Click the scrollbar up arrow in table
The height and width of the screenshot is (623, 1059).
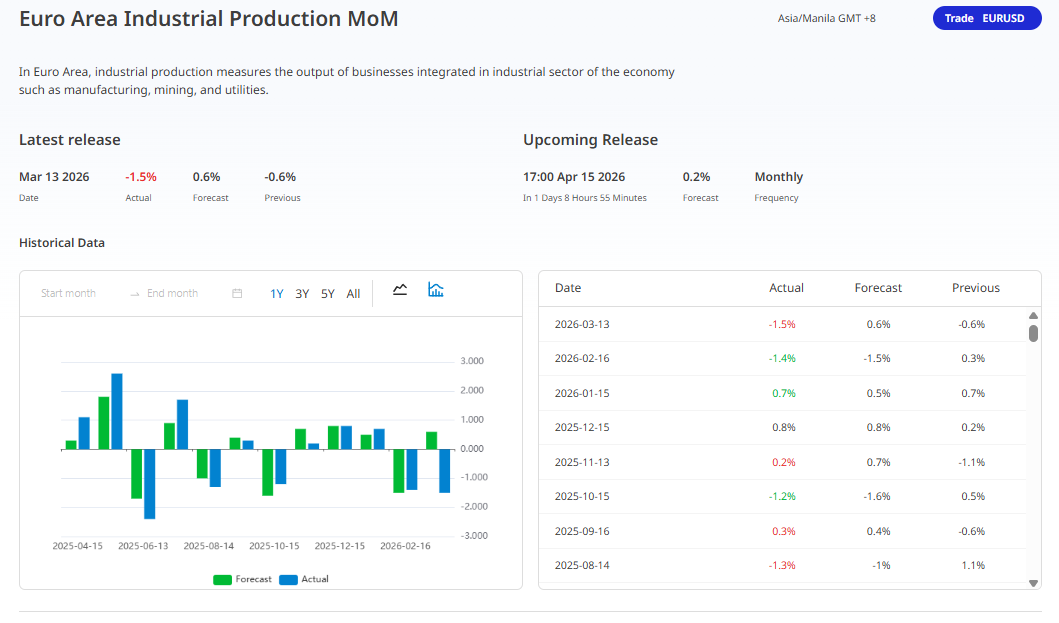[1033, 316]
